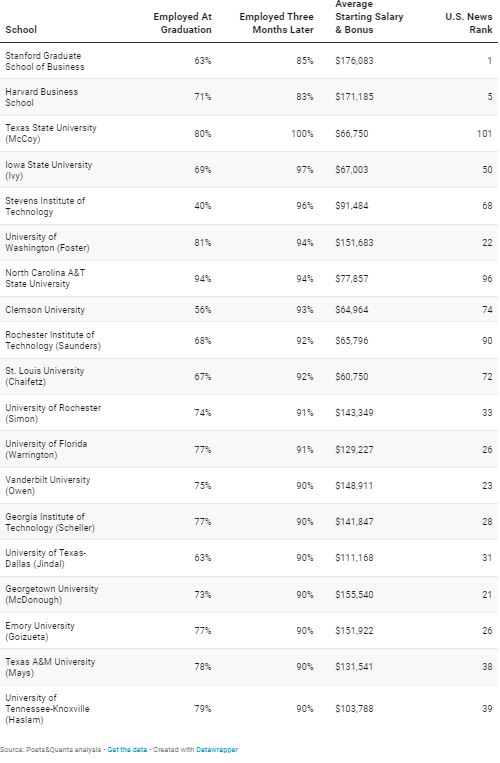The width and height of the screenshot is (500, 763).
Task: Click Georgetown University (McDonough) salary $155,540
Action: tap(354, 594)
